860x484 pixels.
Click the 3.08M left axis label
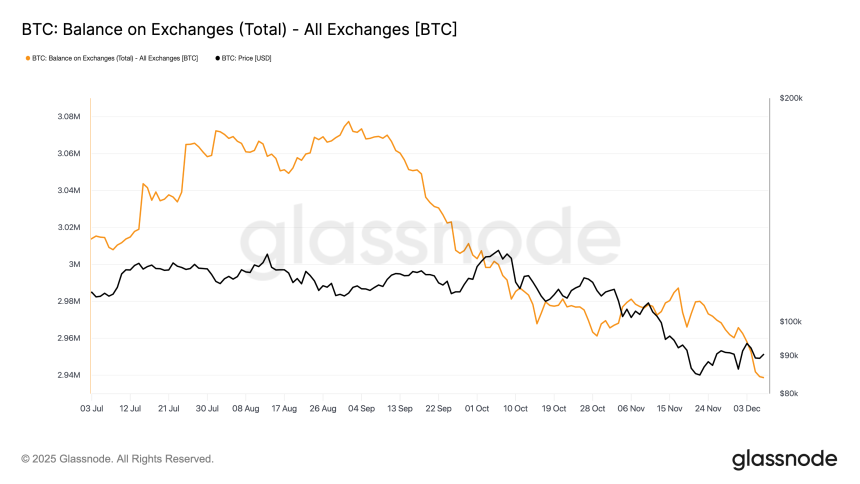[x=67, y=116]
